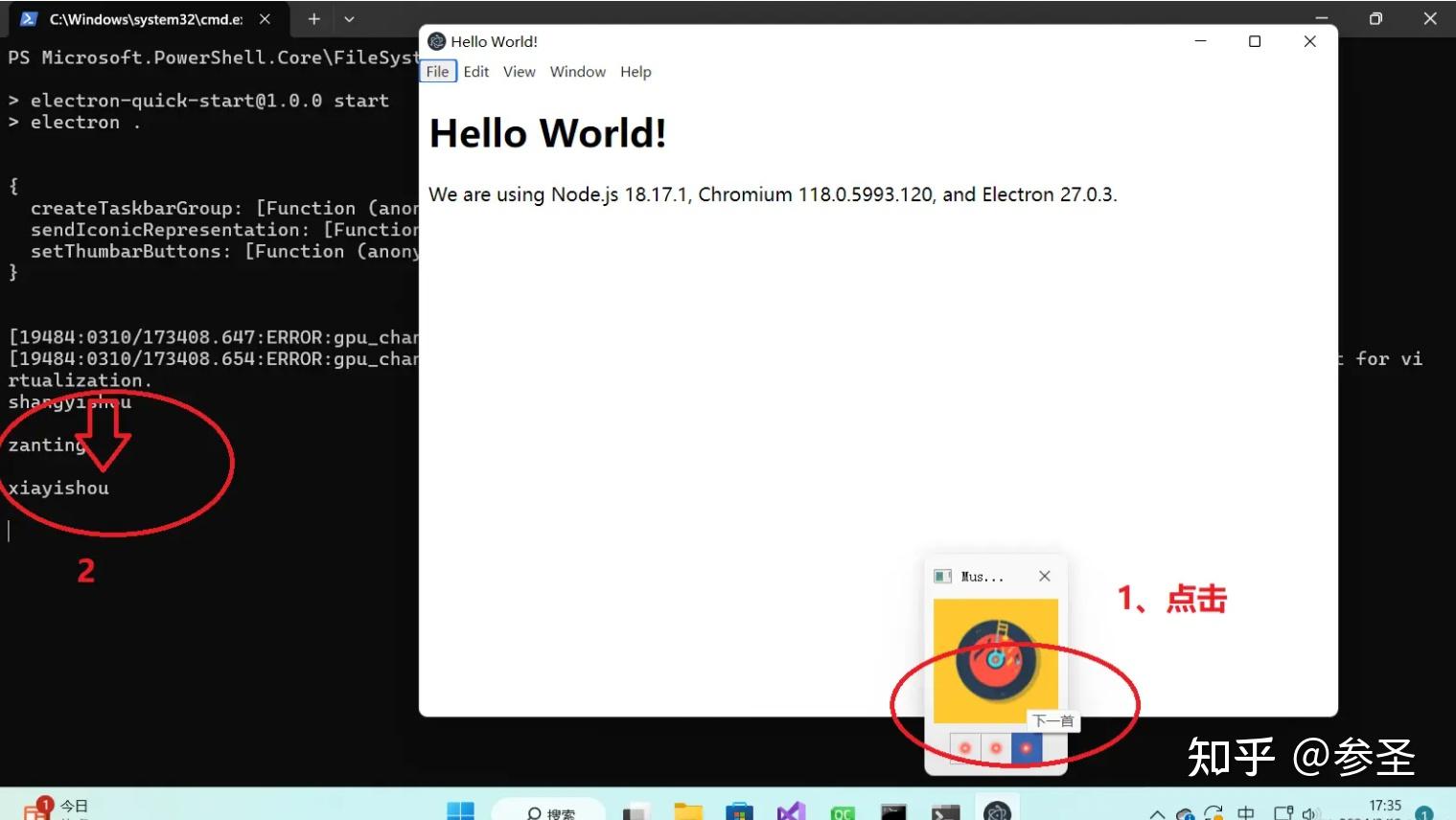
Task: Launch Visual Studio from the taskbar
Action: point(791,809)
